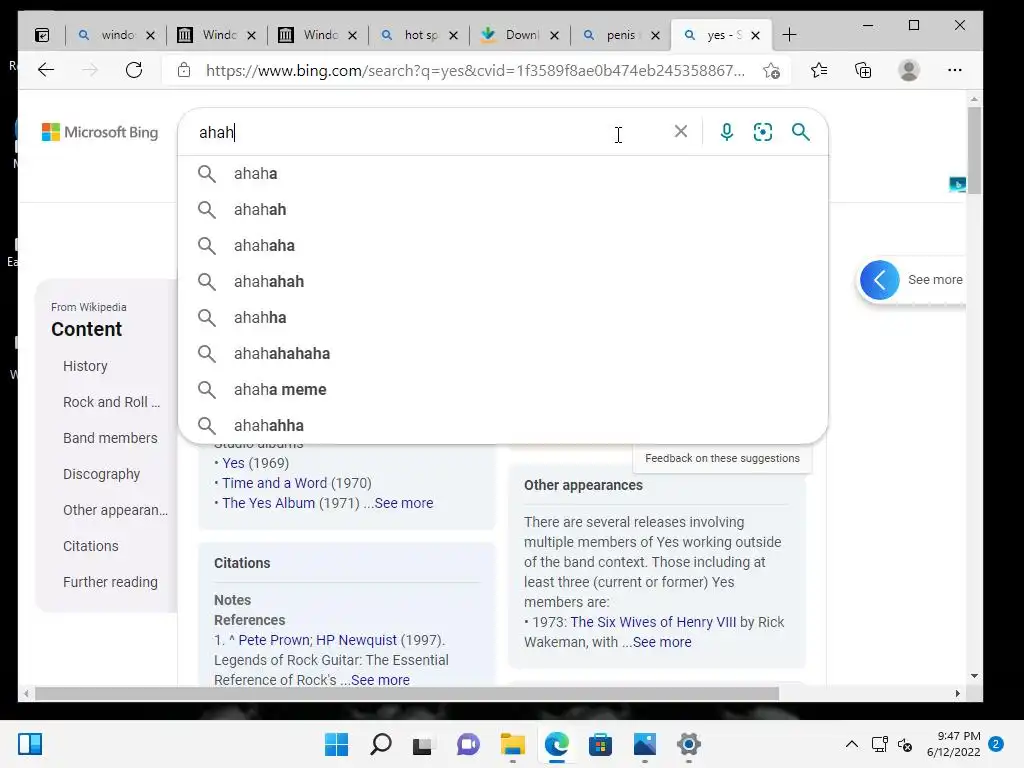This screenshot has width=1024, height=768.
Task: Open the browser profile avatar
Action: click(908, 70)
